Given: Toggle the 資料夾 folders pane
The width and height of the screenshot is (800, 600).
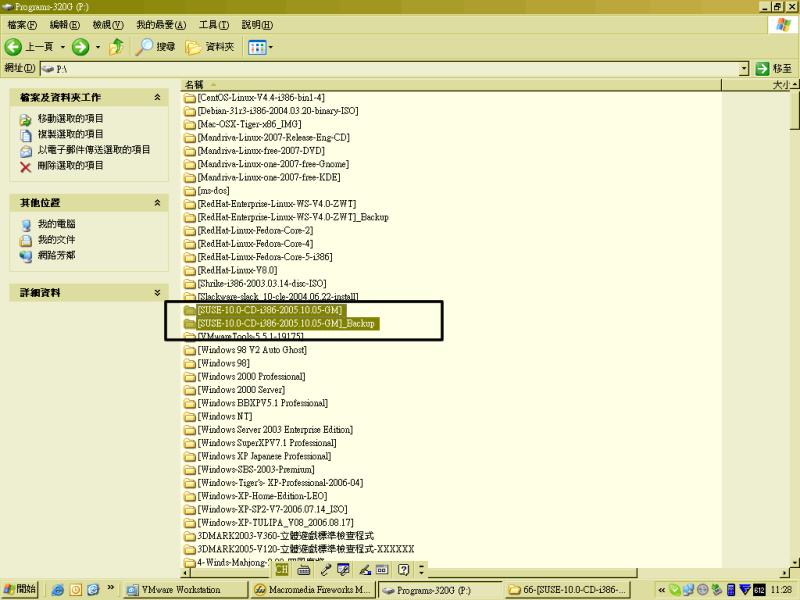Looking at the screenshot, I should pyautogui.click(x=210, y=47).
